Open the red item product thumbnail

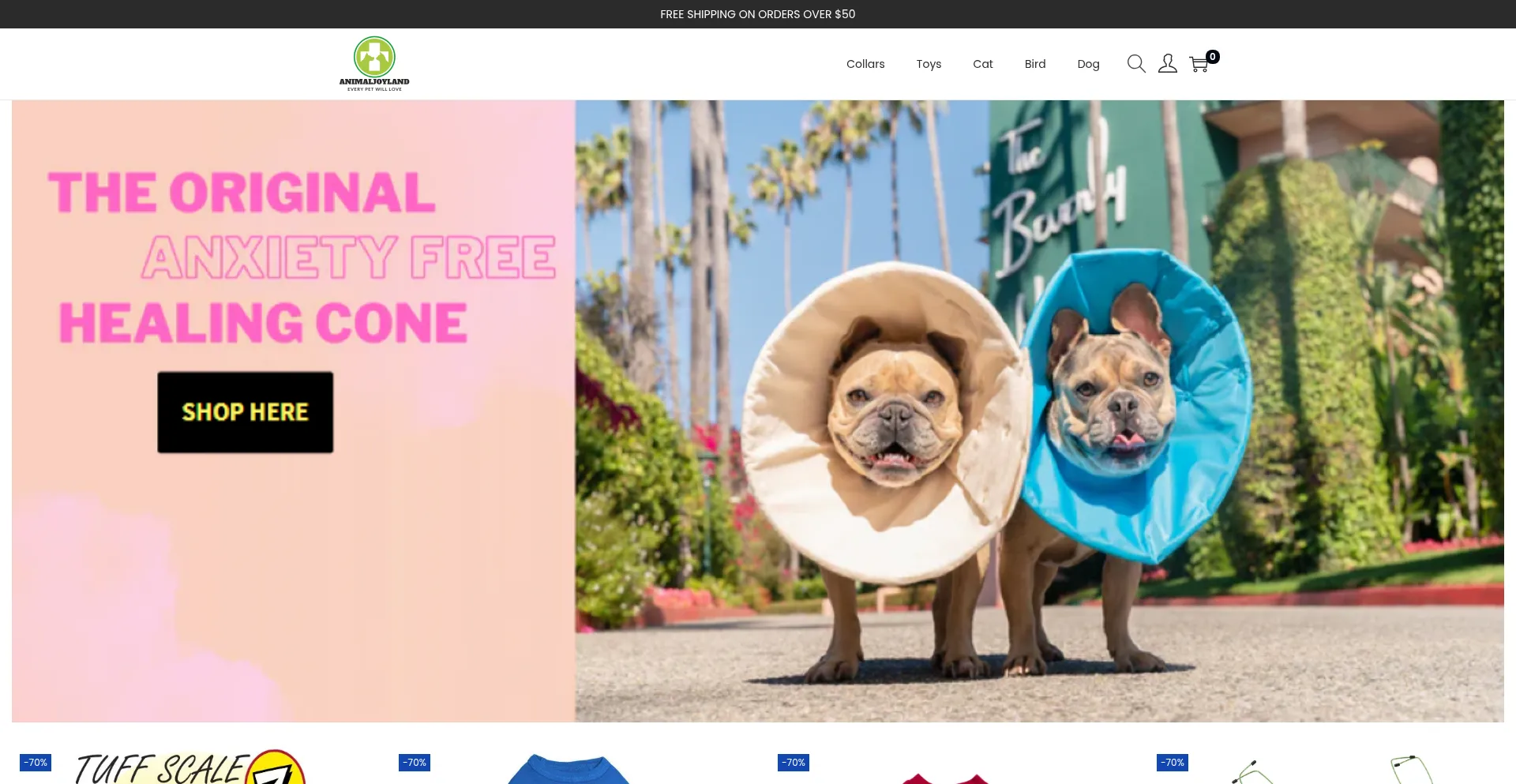[946, 778]
